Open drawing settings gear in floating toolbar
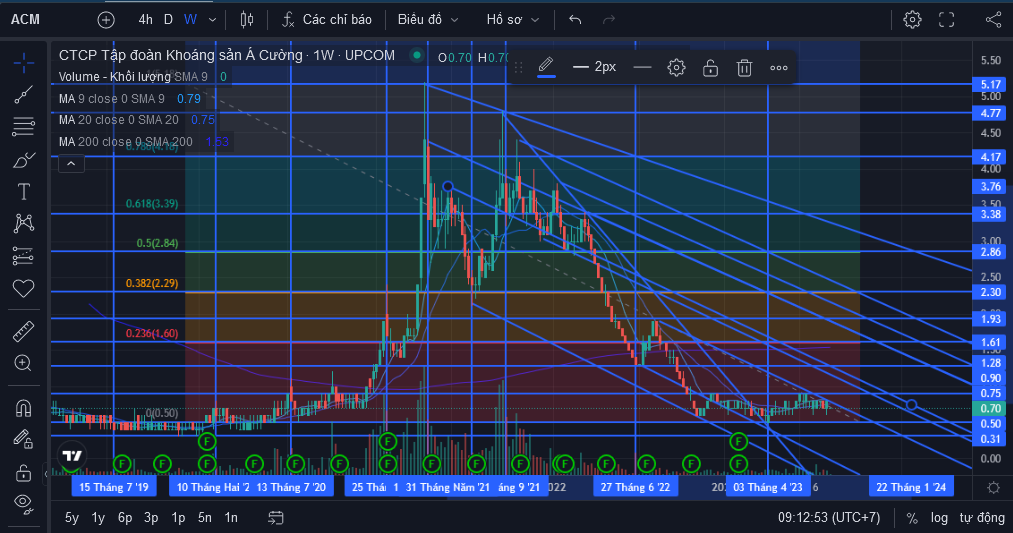Image resolution: width=1013 pixels, height=533 pixels. pyautogui.click(x=676, y=67)
